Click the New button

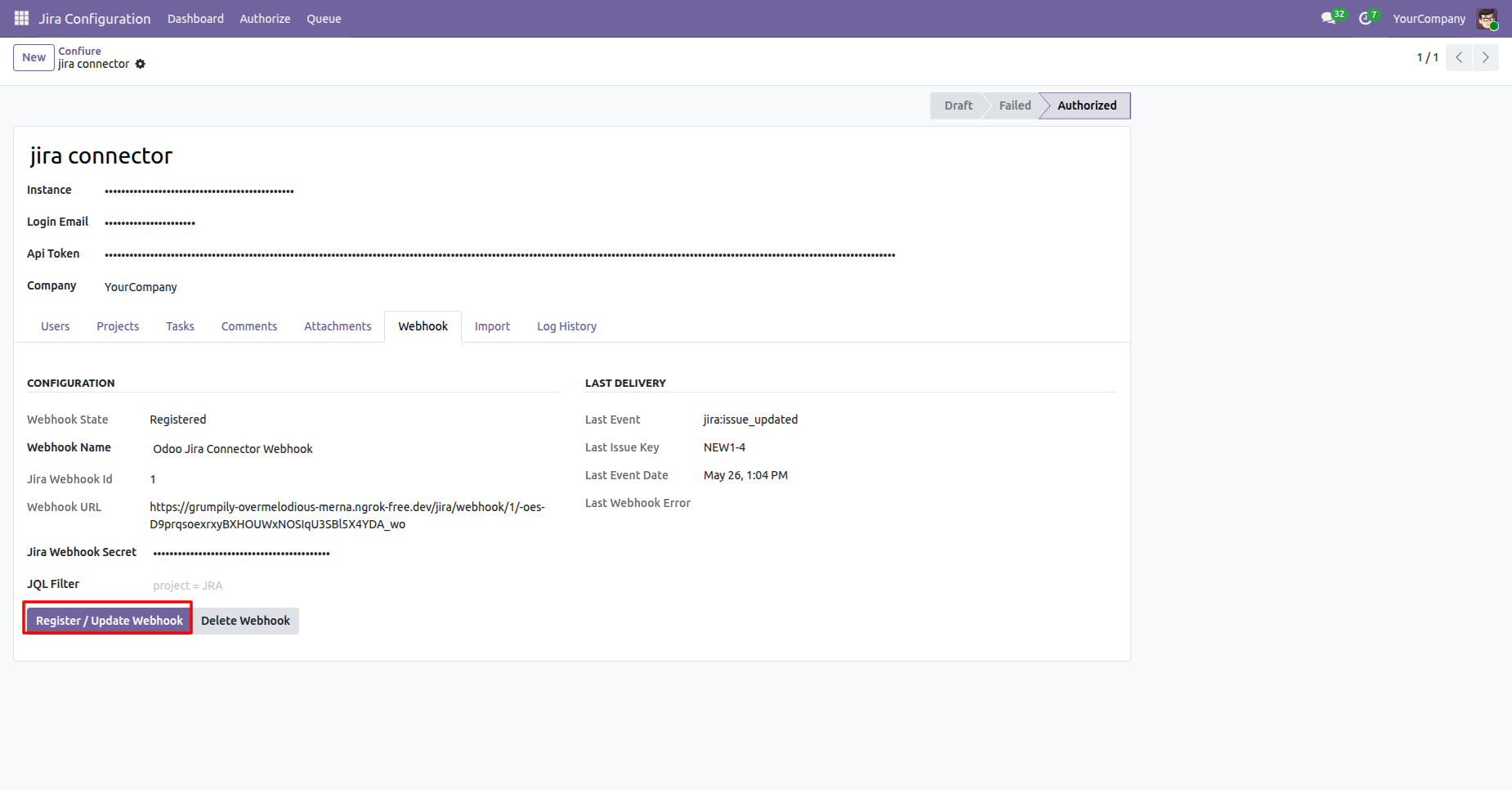point(34,57)
